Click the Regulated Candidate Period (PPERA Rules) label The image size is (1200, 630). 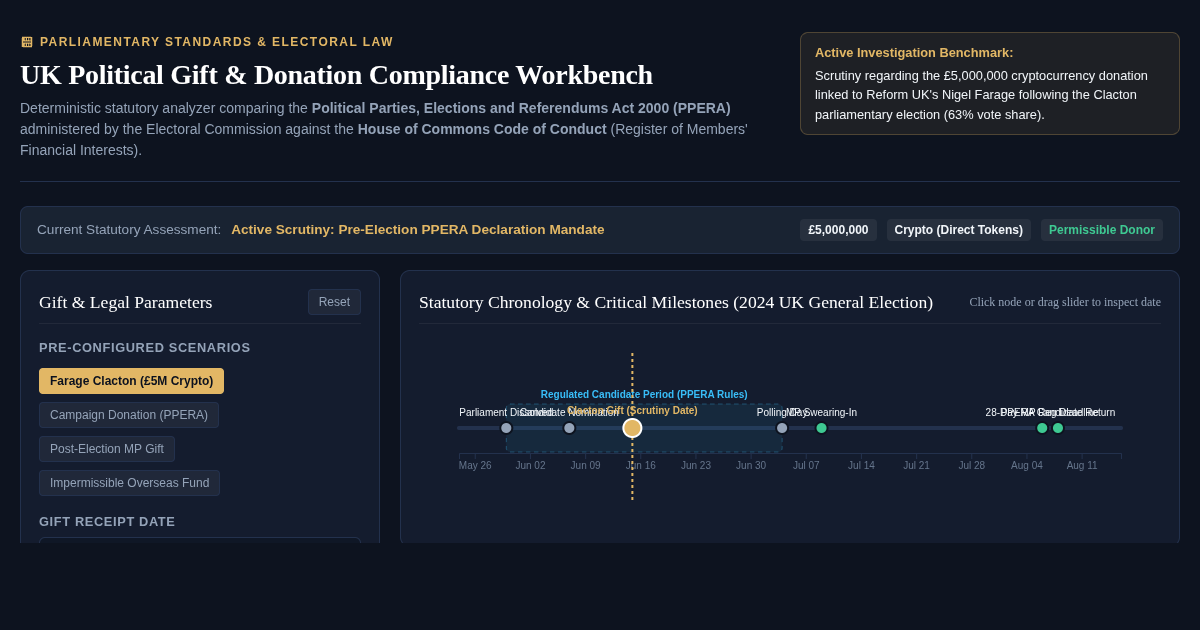[x=644, y=394]
